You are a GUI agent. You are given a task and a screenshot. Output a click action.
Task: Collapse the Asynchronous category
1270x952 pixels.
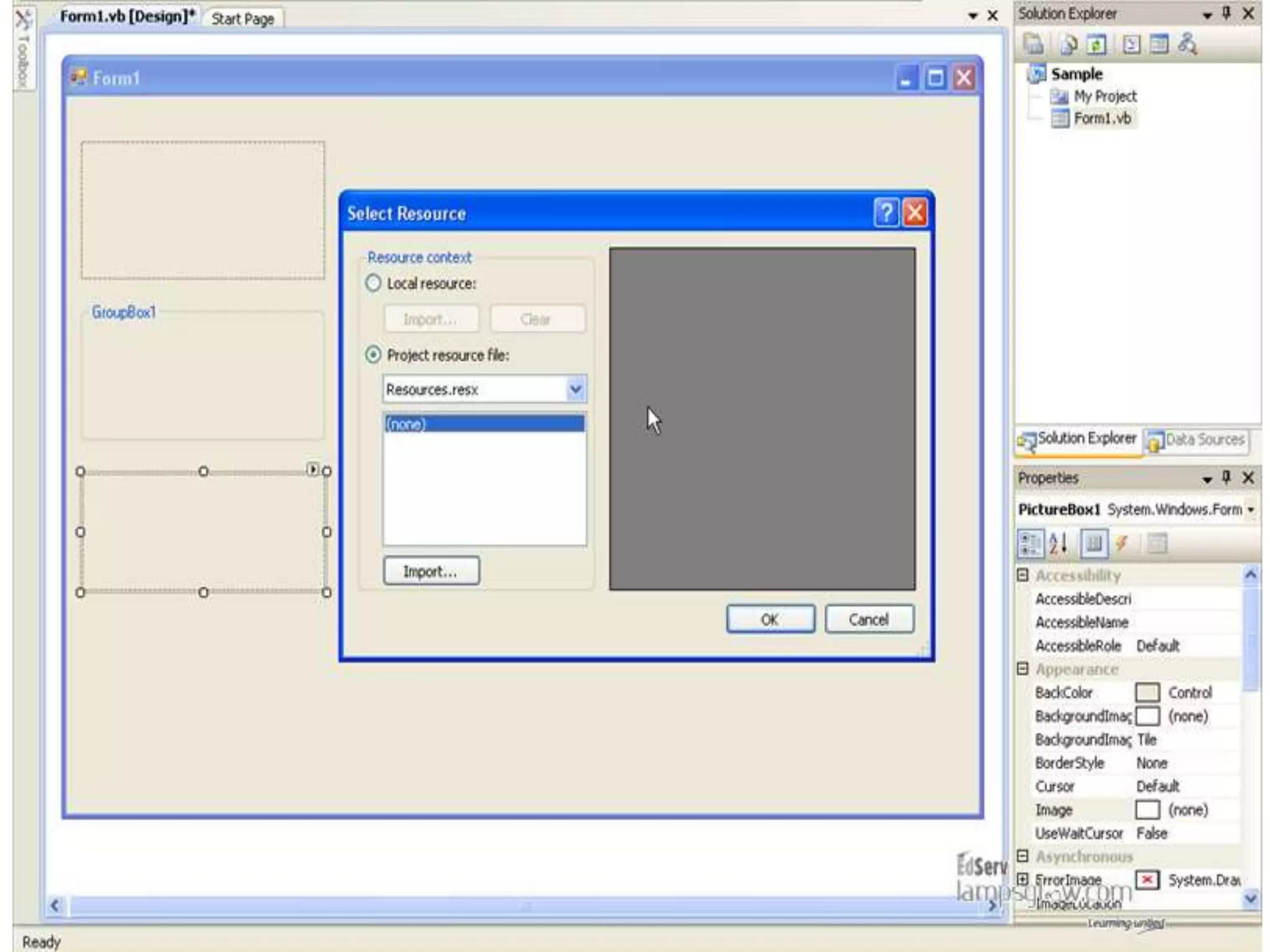click(1023, 856)
